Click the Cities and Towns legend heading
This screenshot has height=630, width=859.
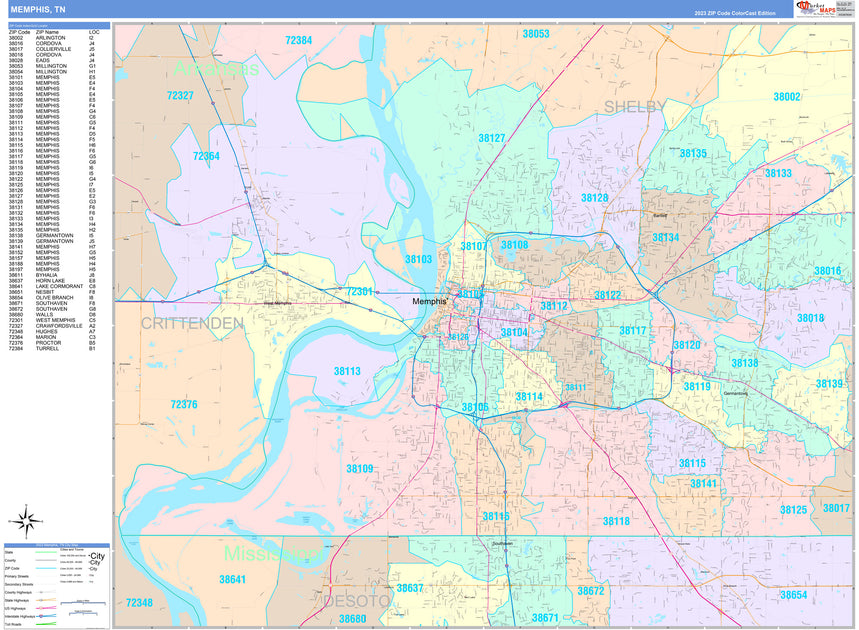(71, 550)
